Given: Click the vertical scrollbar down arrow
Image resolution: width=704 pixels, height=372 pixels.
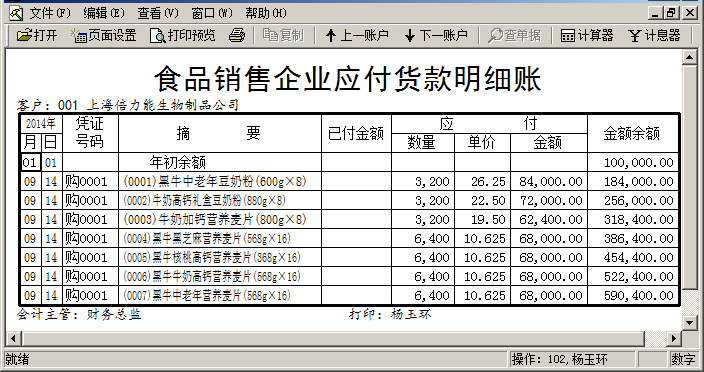Looking at the screenshot, I should (689, 322).
